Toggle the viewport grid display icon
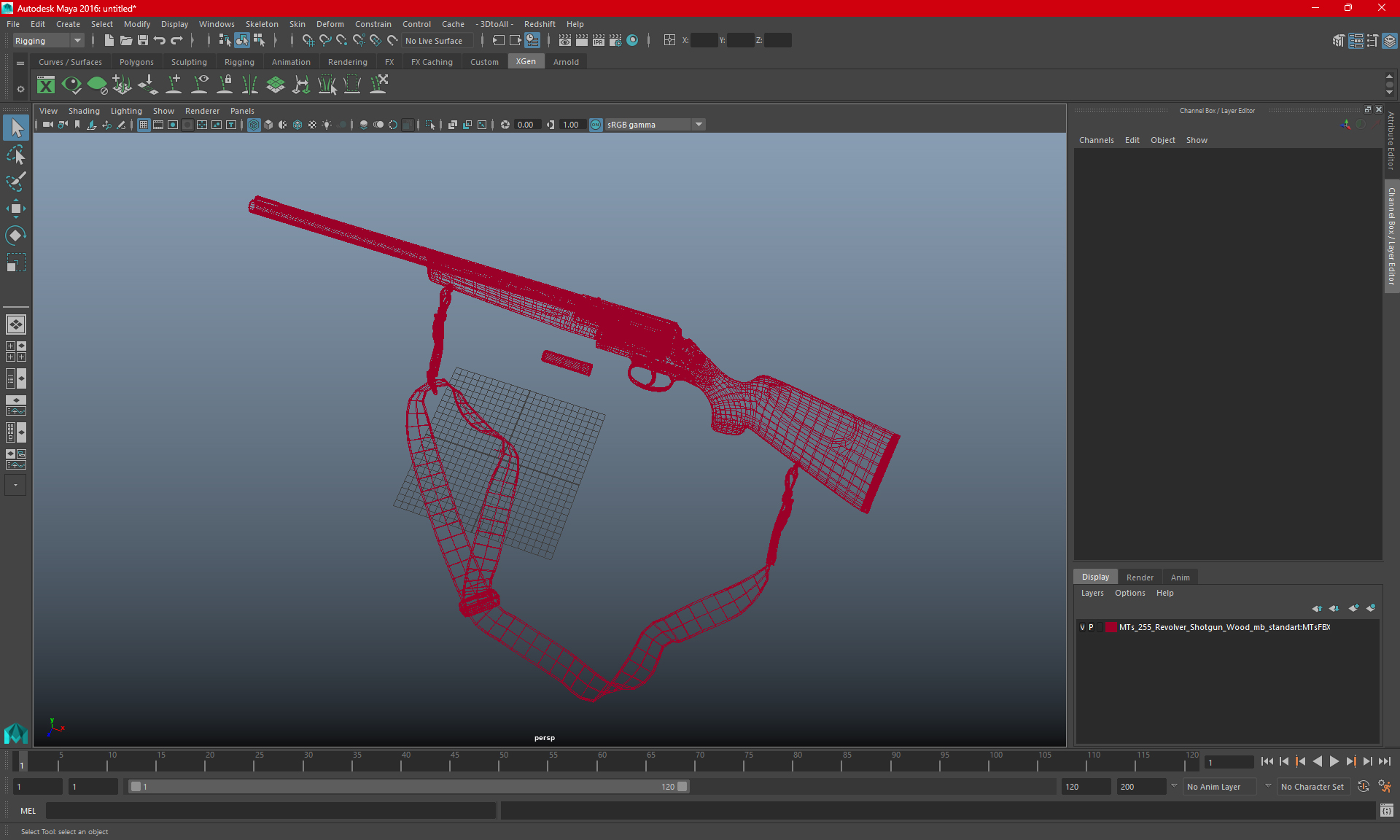Image resolution: width=1400 pixels, height=840 pixels. coord(144,125)
